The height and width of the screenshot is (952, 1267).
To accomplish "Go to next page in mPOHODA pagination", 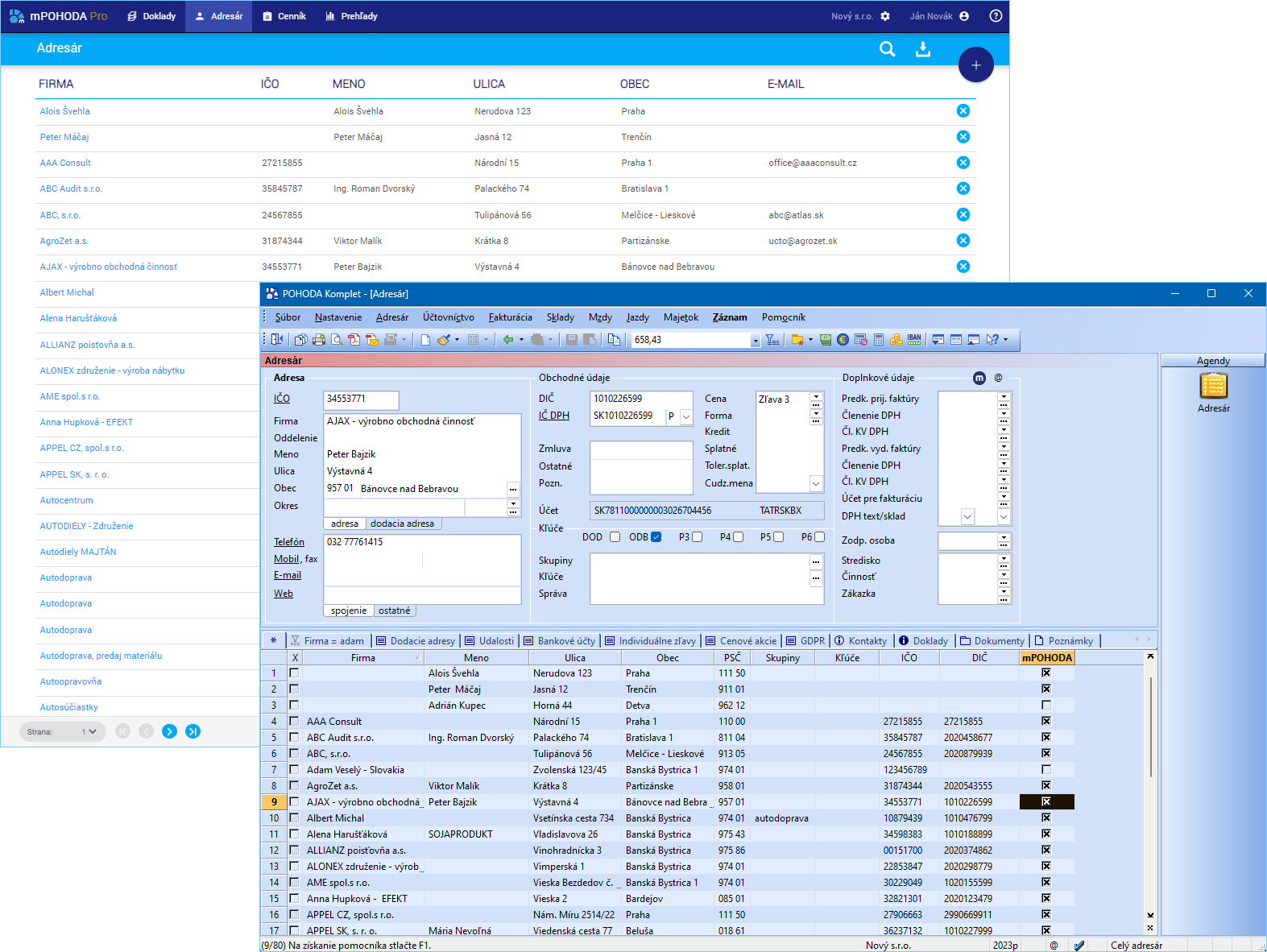I will tap(169, 731).
